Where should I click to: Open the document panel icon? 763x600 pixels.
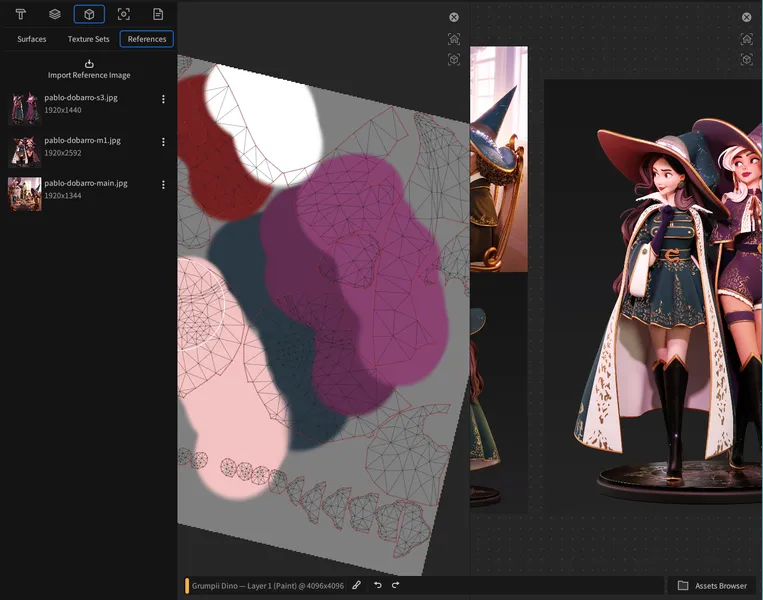coord(158,14)
